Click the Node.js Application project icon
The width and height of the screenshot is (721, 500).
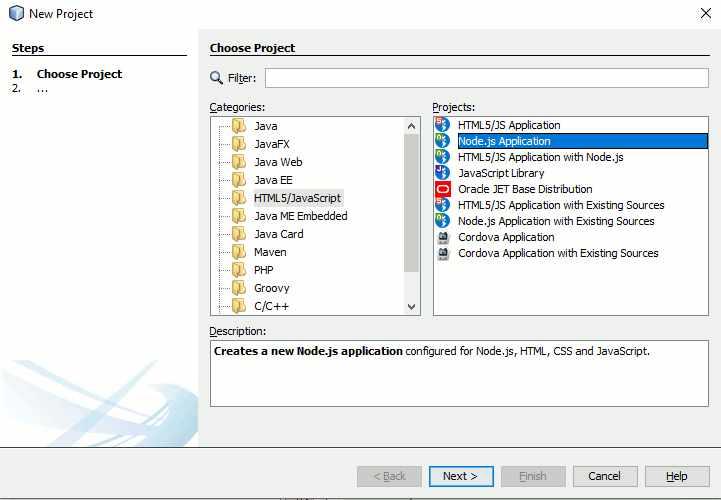pyautogui.click(x=442, y=141)
